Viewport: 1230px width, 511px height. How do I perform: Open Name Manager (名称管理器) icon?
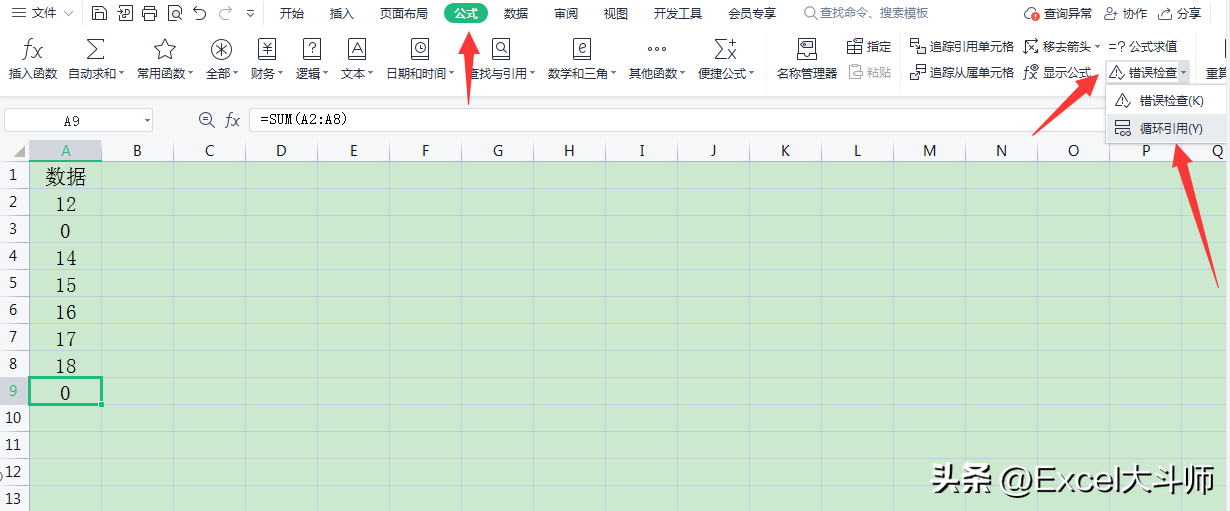tap(806, 50)
